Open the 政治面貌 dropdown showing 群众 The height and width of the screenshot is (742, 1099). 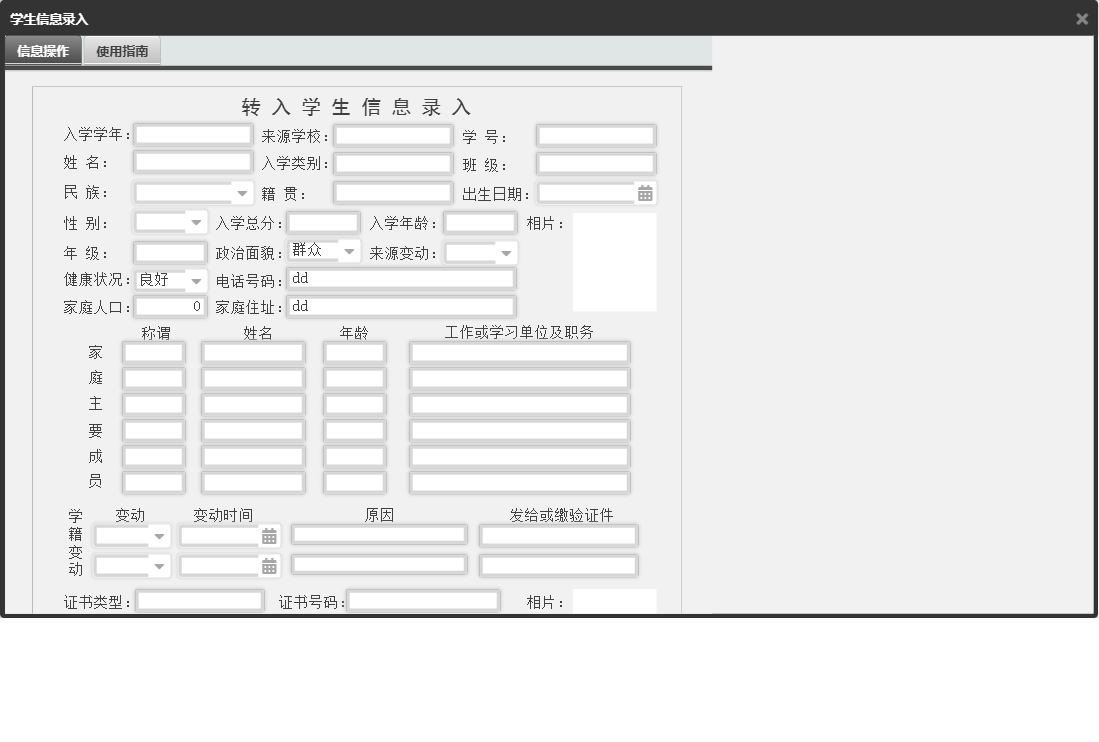click(348, 251)
